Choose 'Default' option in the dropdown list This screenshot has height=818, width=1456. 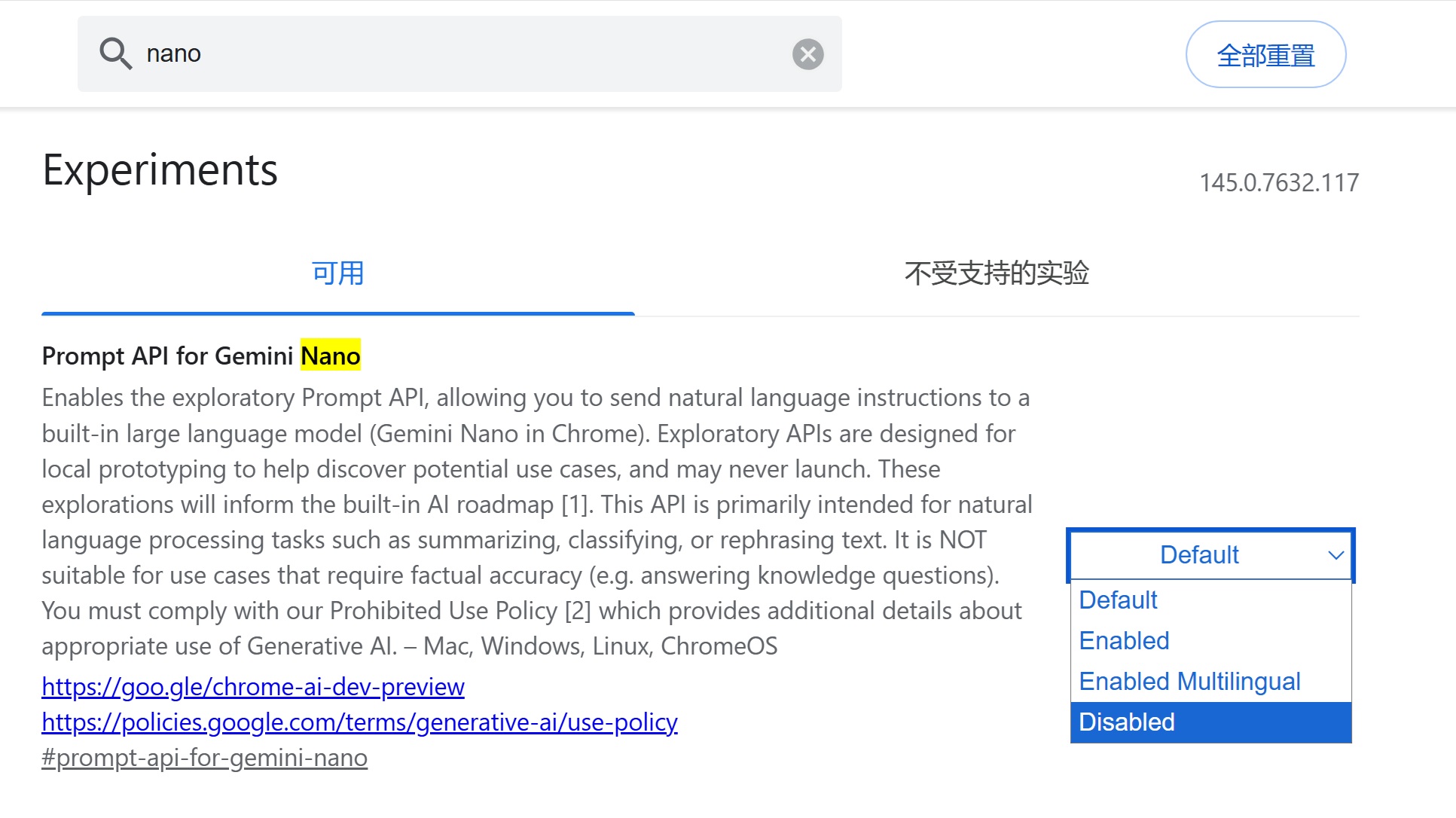tap(1211, 600)
